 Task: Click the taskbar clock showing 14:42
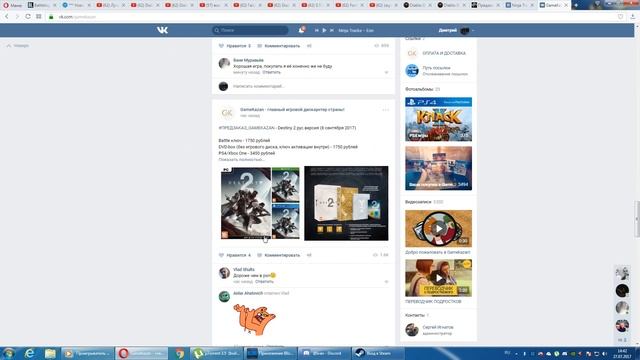click(622, 353)
